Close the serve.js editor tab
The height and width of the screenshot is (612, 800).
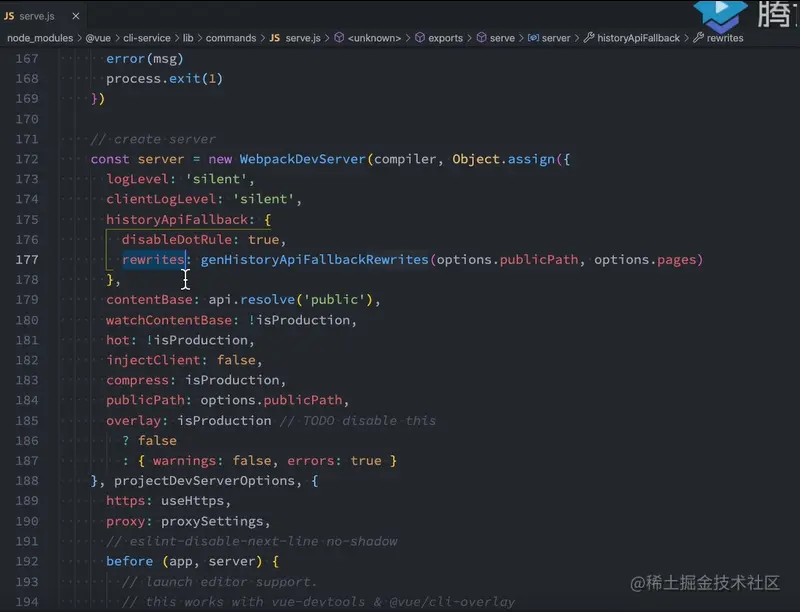pyautogui.click(x=76, y=16)
